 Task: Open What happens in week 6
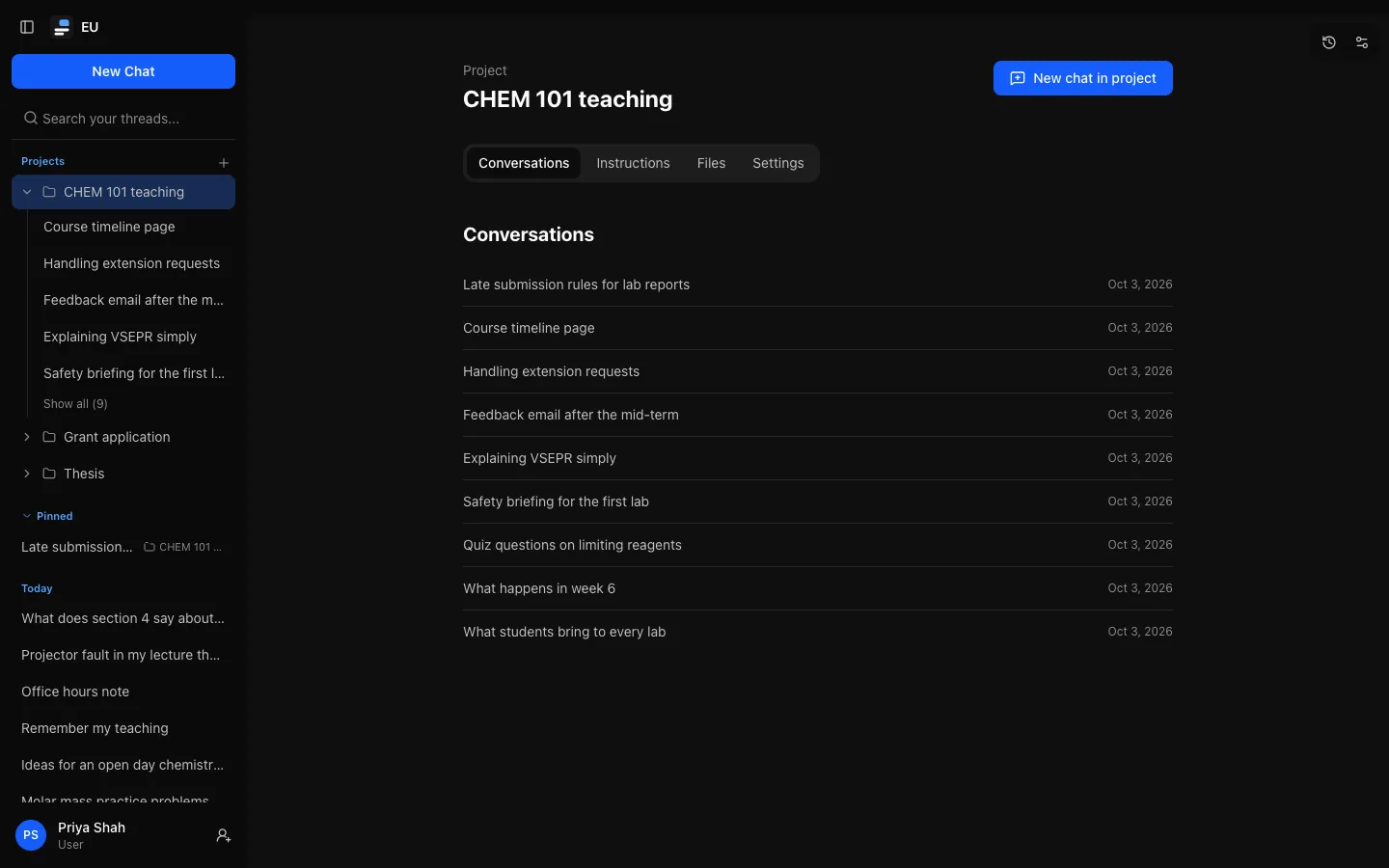[818, 588]
